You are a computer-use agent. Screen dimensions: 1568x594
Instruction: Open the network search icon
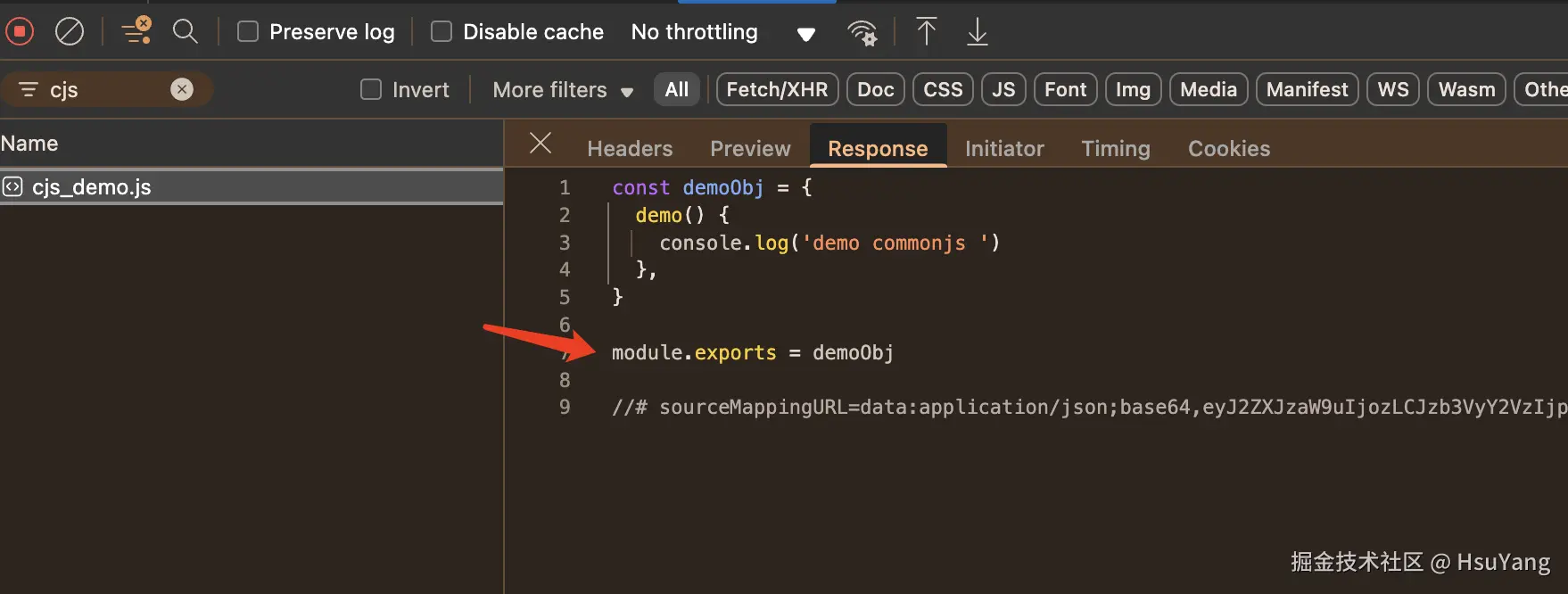(x=185, y=32)
